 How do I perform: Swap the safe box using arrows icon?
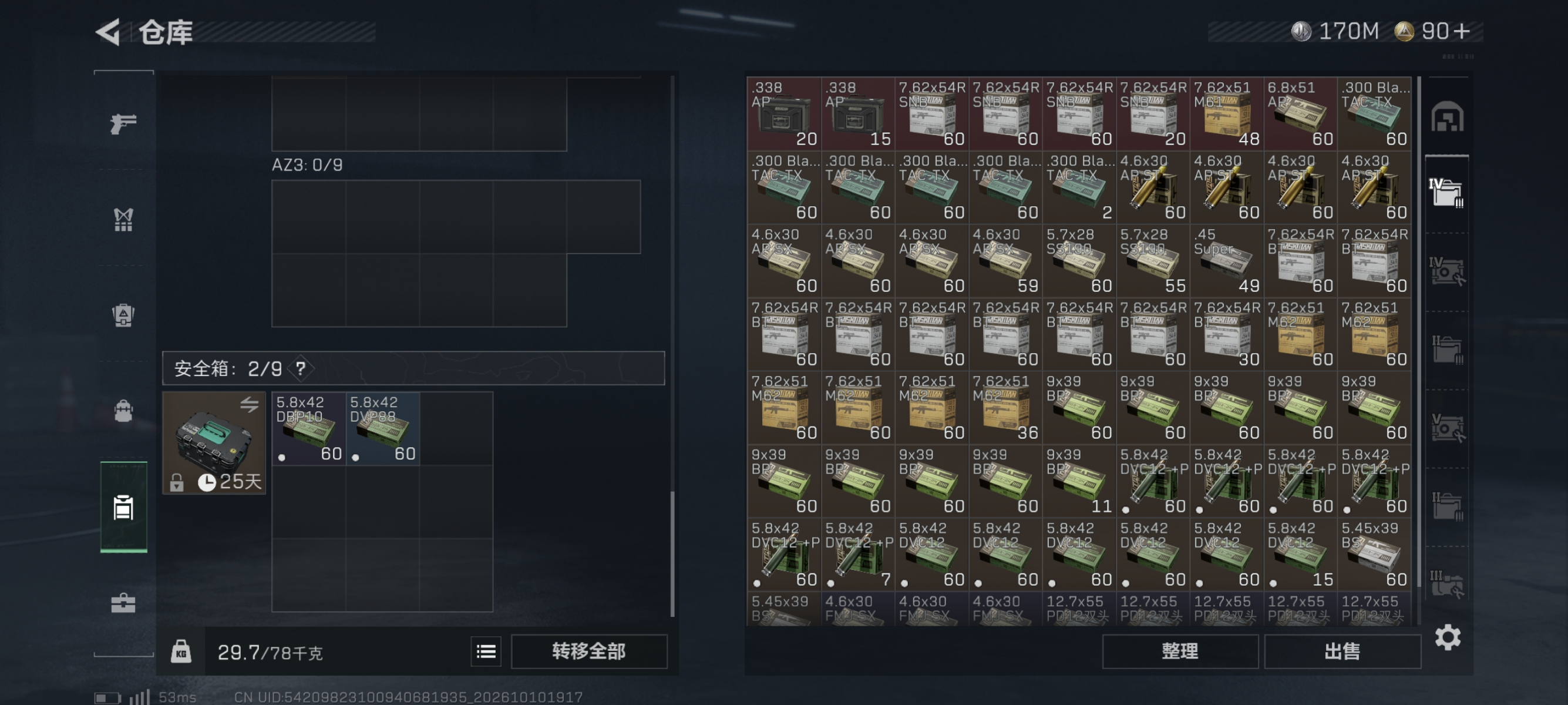[x=249, y=404]
